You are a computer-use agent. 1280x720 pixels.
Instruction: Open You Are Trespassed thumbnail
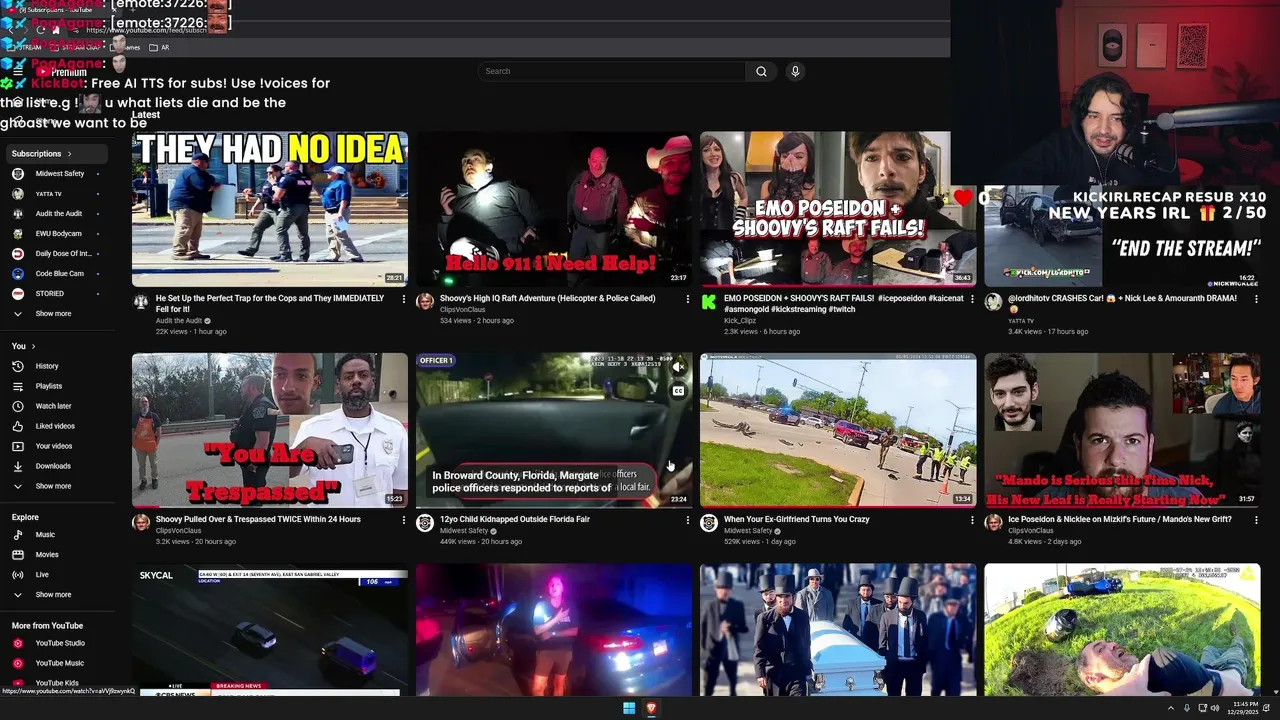pyautogui.click(x=270, y=430)
